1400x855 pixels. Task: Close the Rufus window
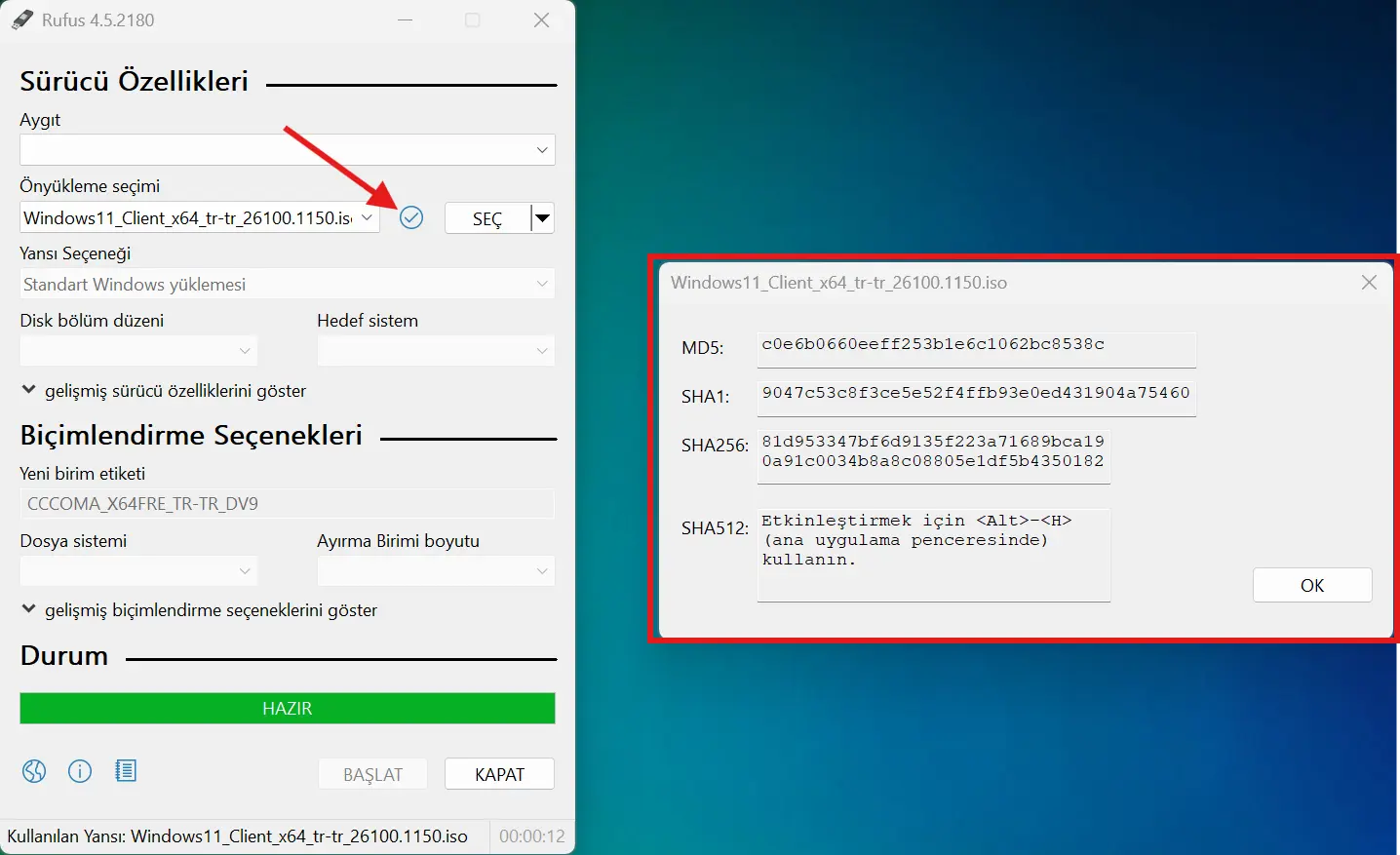[542, 19]
